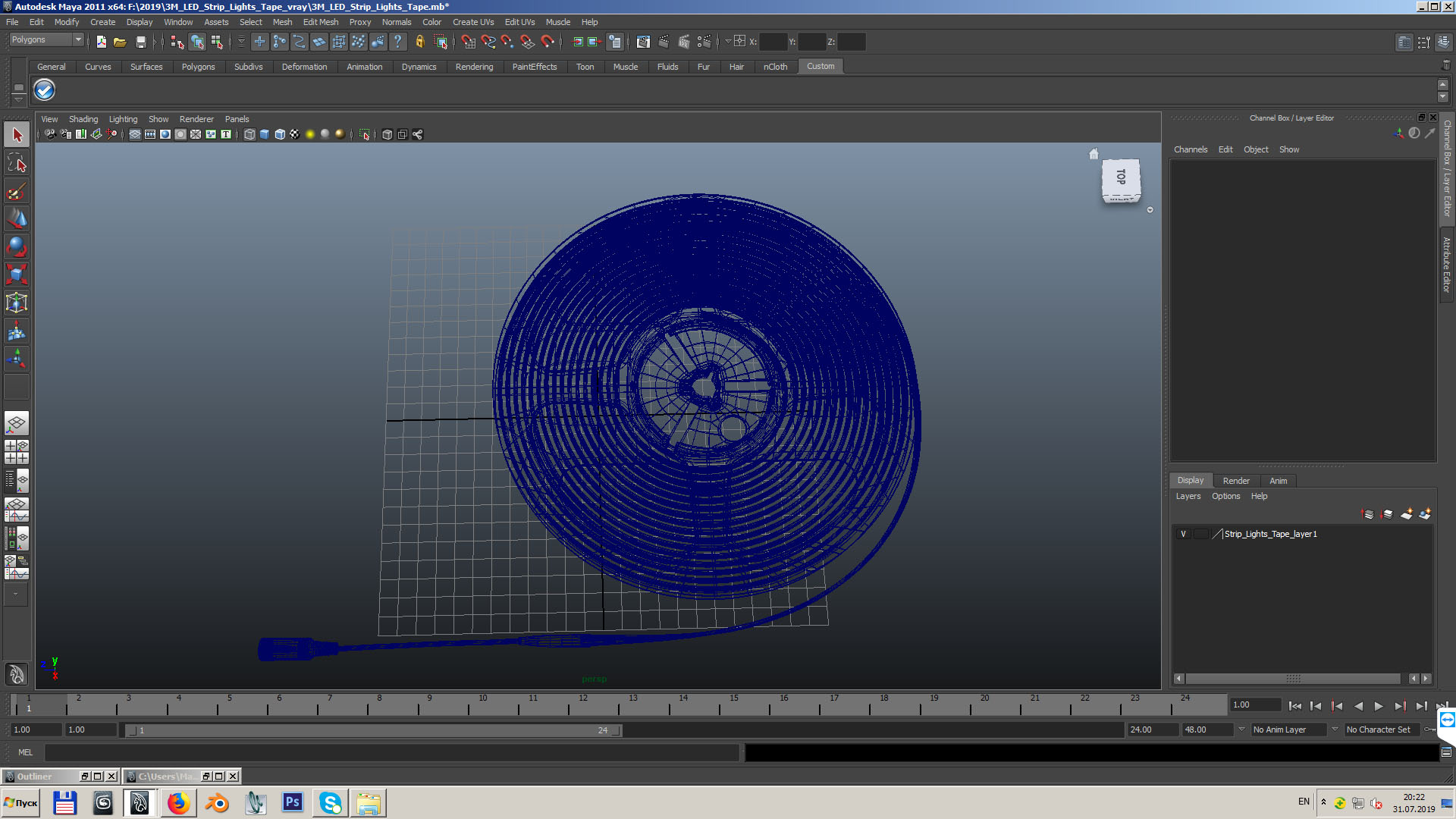The image size is (1456, 819).
Task: Click the range slider bar
Action: pyautogui.click(x=375, y=730)
